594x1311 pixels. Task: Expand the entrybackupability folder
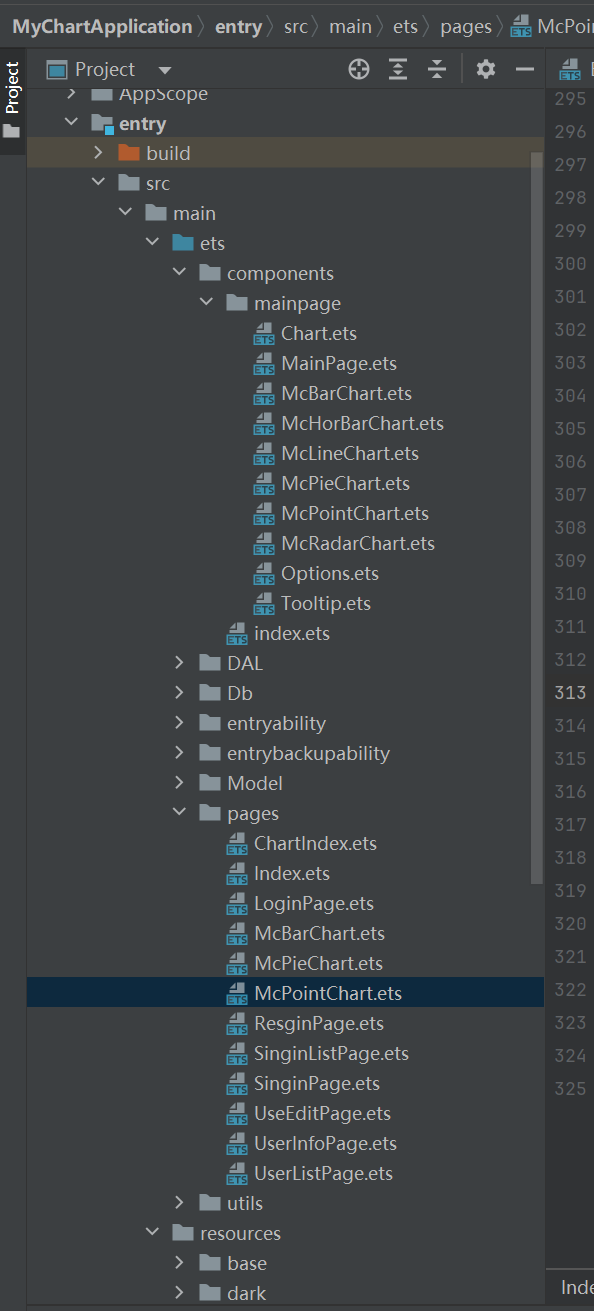point(178,753)
